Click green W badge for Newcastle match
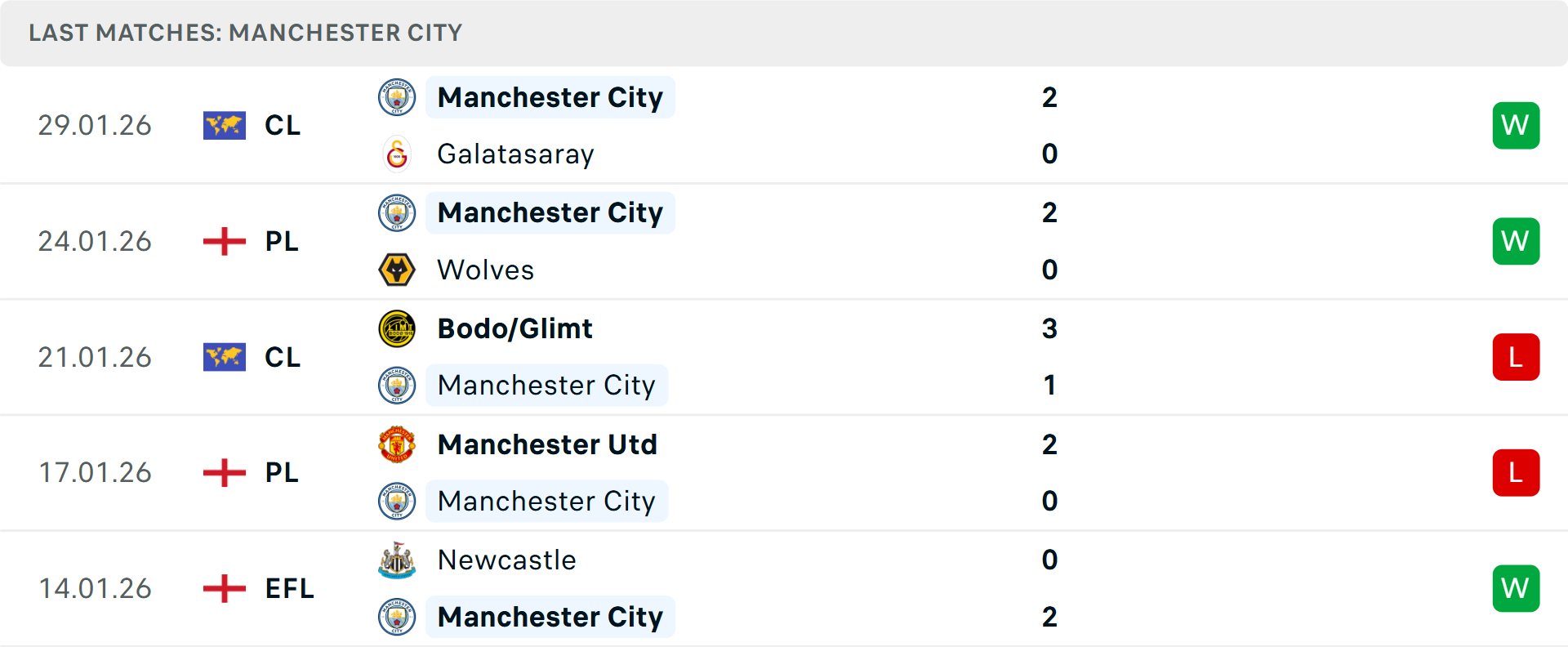 tap(1516, 588)
